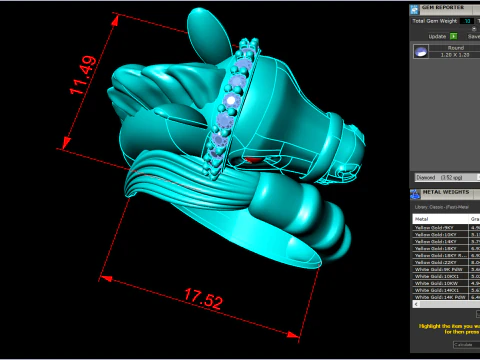Click the Total Gem Weight value field
The height and width of the screenshot is (360, 480).
[467, 21]
